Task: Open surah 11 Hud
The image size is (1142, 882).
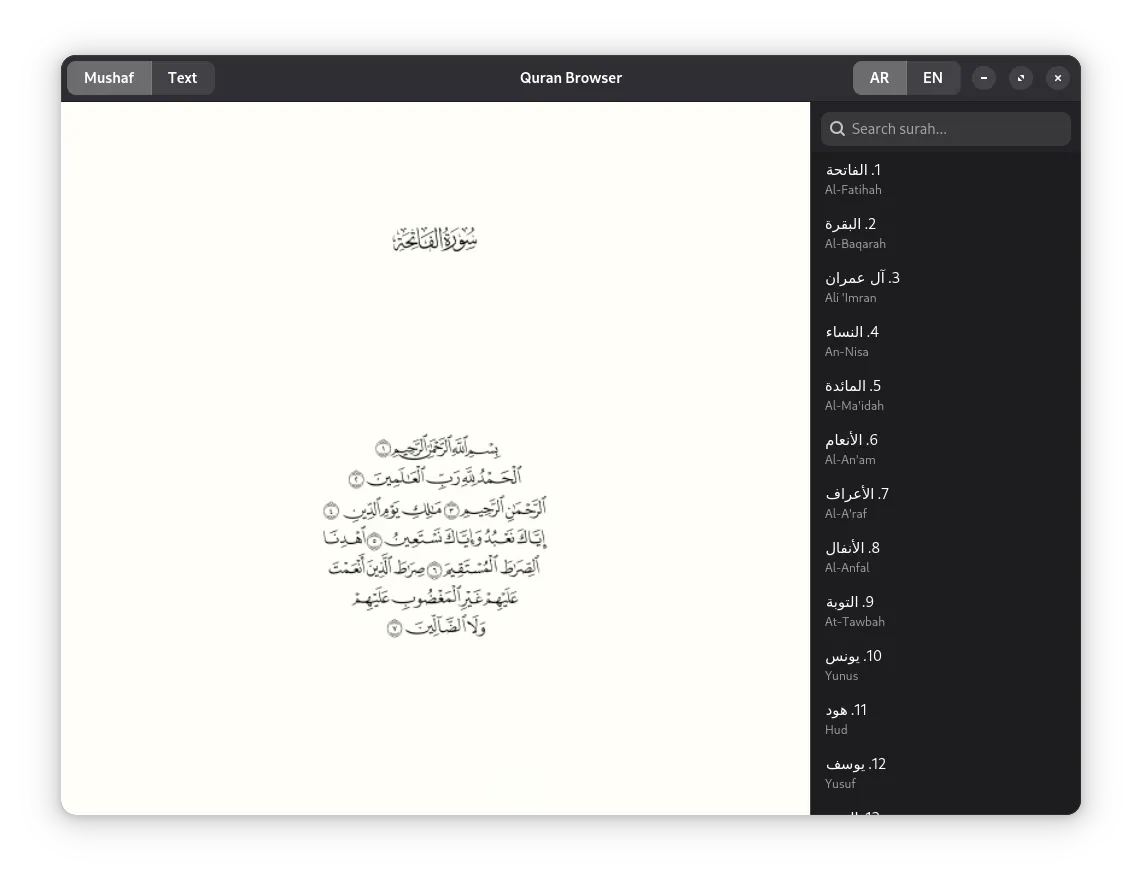Action: pos(945,719)
